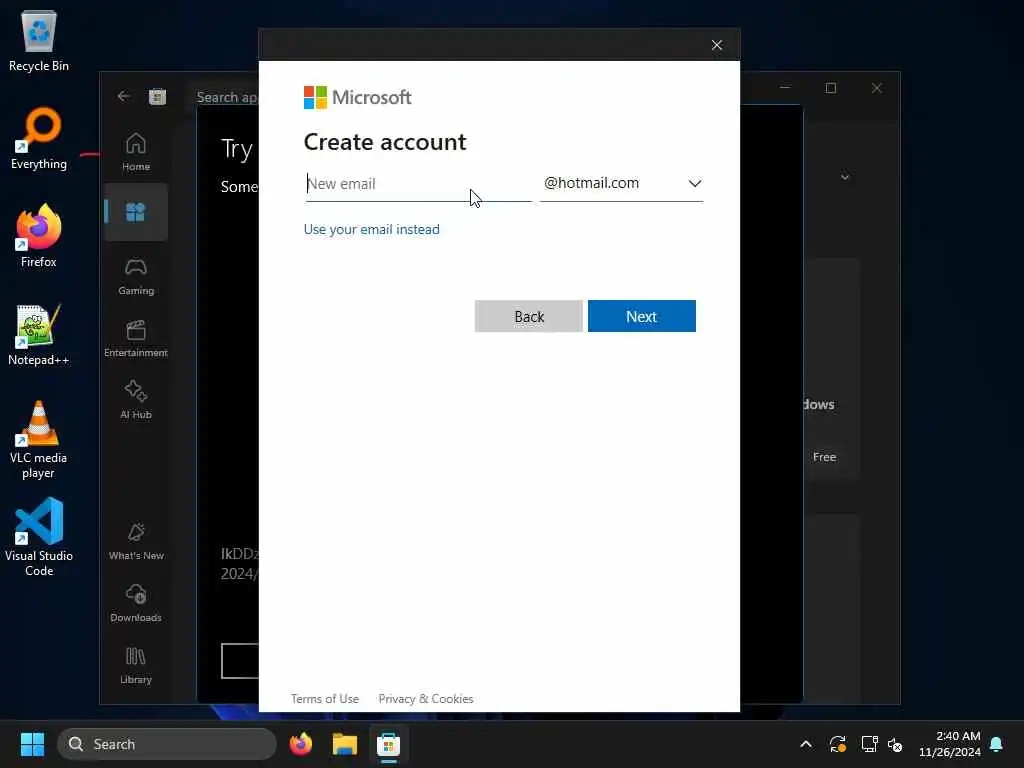
Task: Click the New email input field
Action: pos(418,184)
